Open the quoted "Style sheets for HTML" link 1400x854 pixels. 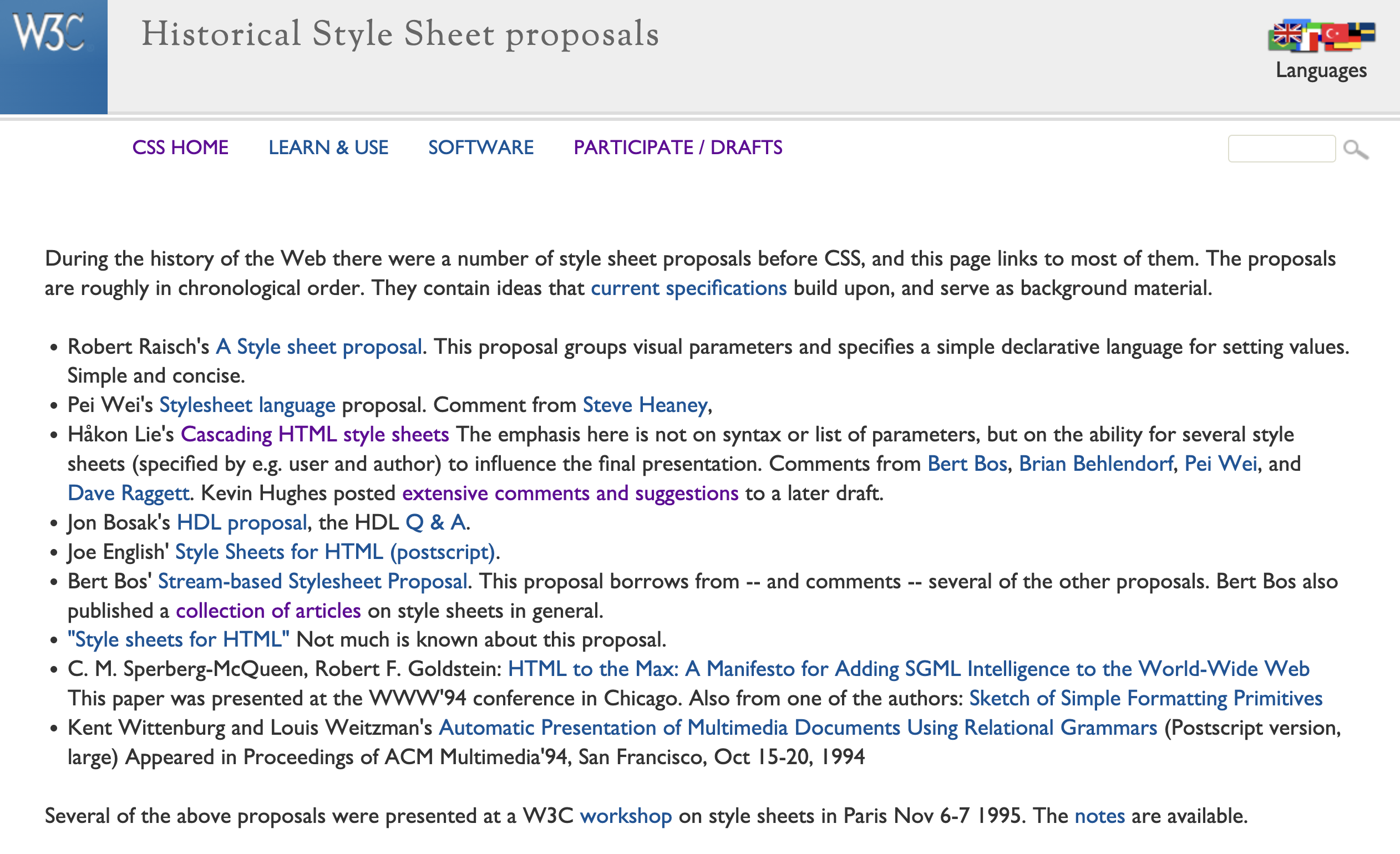[x=179, y=640]
